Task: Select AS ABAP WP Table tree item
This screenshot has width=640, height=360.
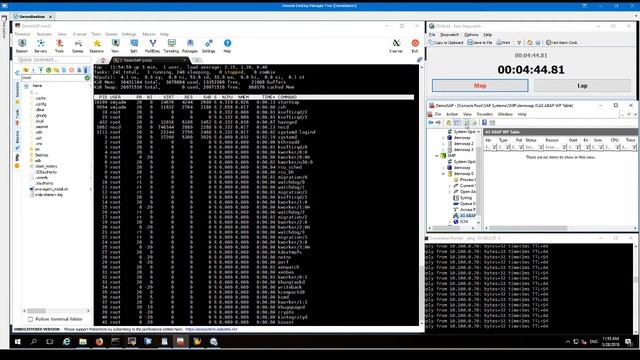Action: [x=465, y=216]
